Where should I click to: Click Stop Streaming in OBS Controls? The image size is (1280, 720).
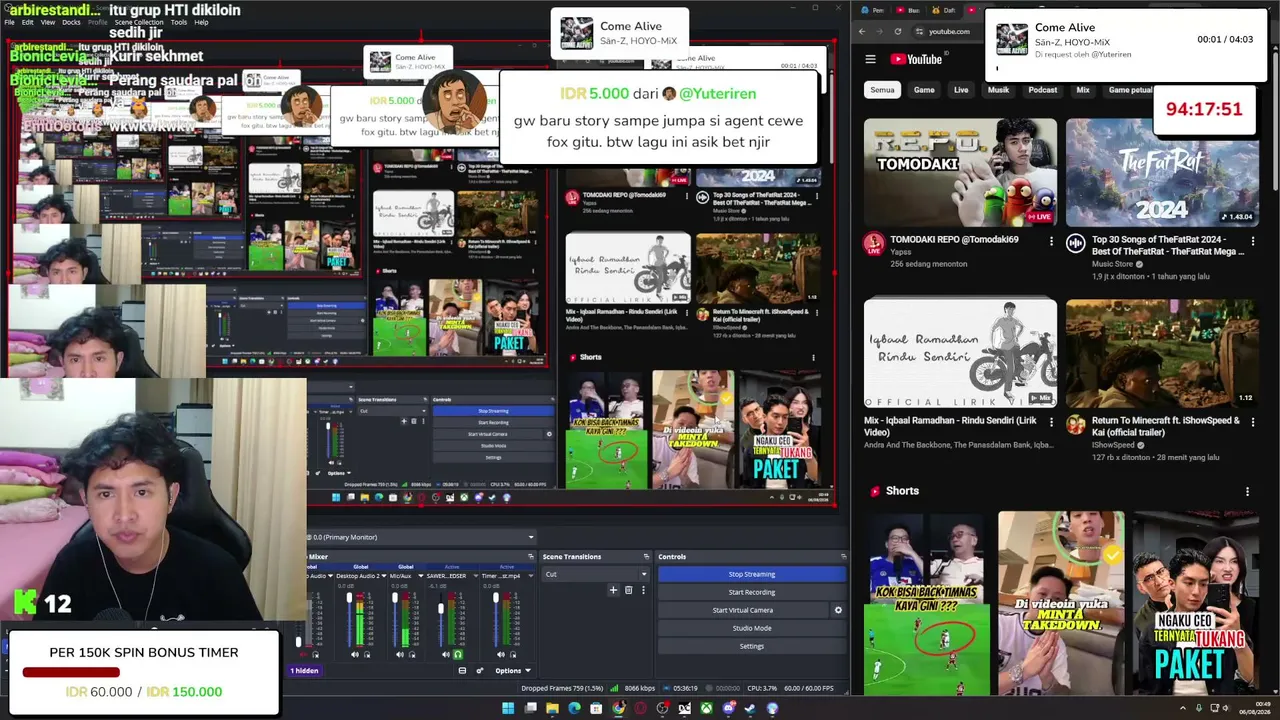(751, 574)
